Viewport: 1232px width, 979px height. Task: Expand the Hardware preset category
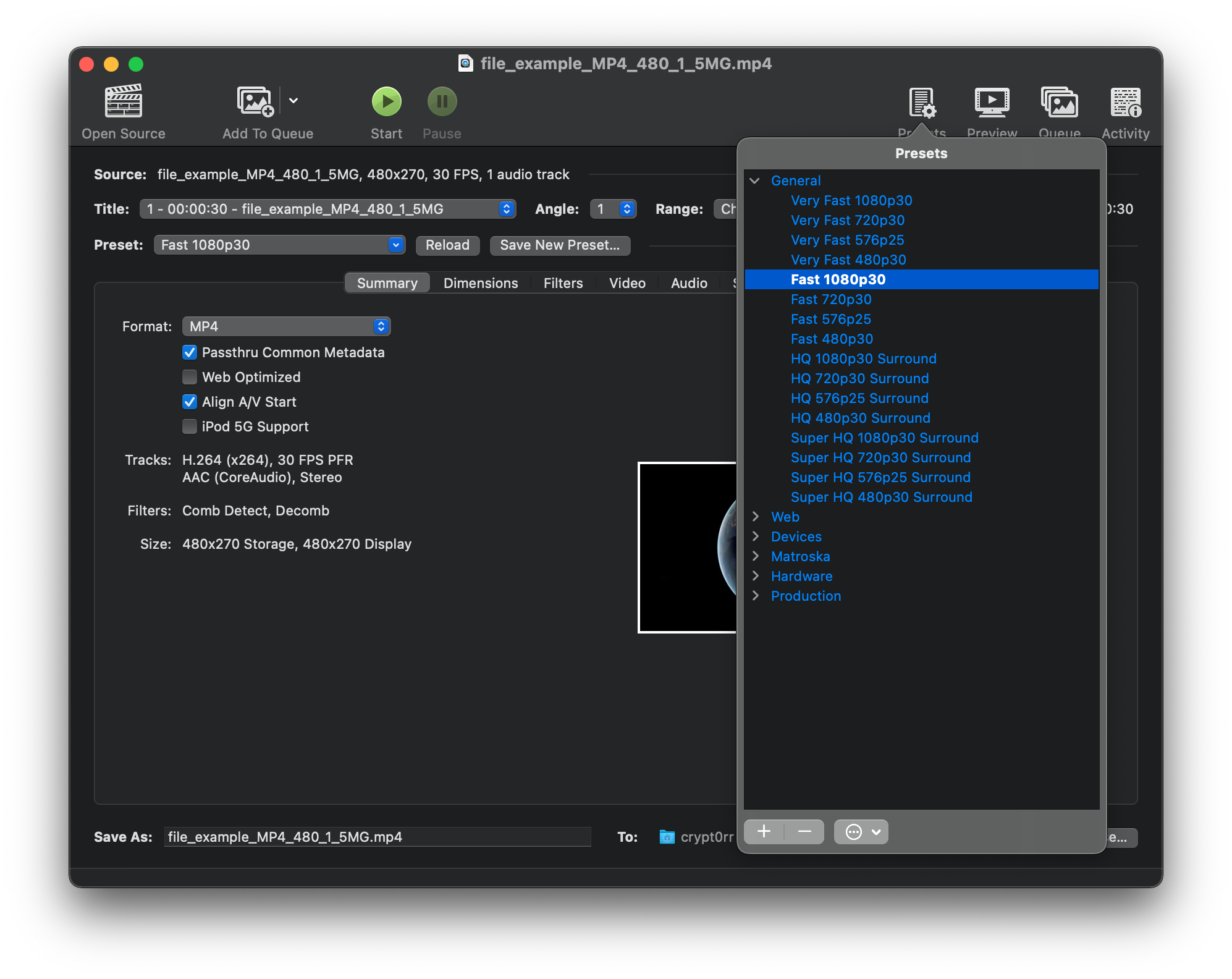coord(755,576)
